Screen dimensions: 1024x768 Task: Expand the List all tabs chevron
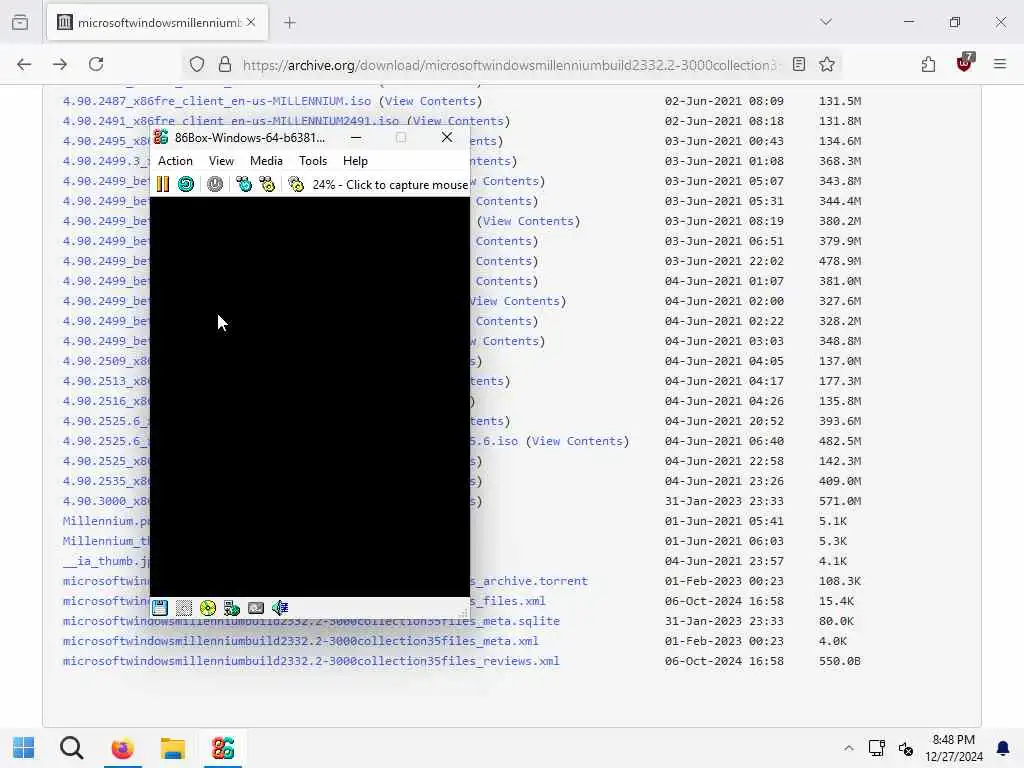click(826, 22)
